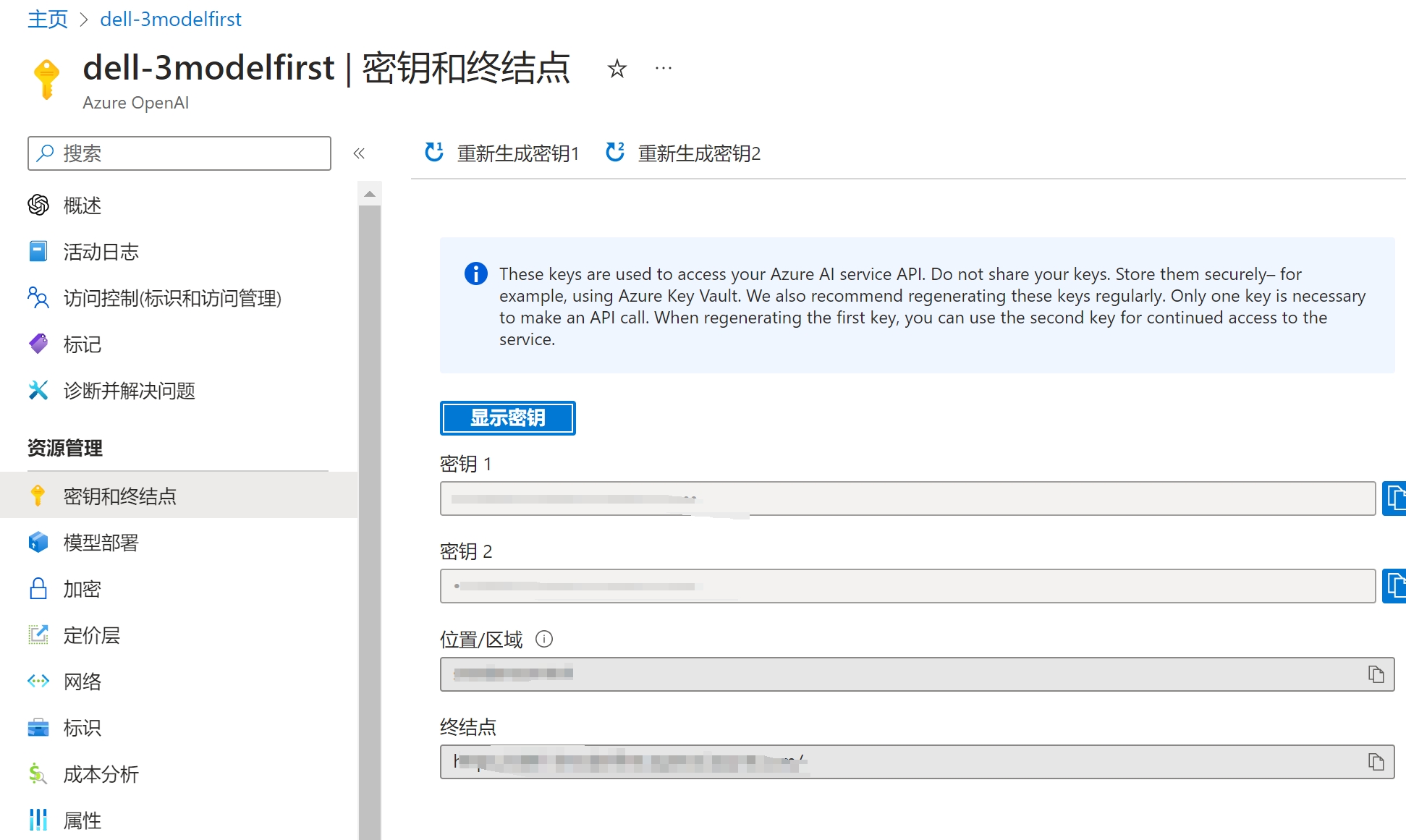Click the 终结点 endpoint field
The width and height of the screenshot is (1406, 840).
[917, 762]
